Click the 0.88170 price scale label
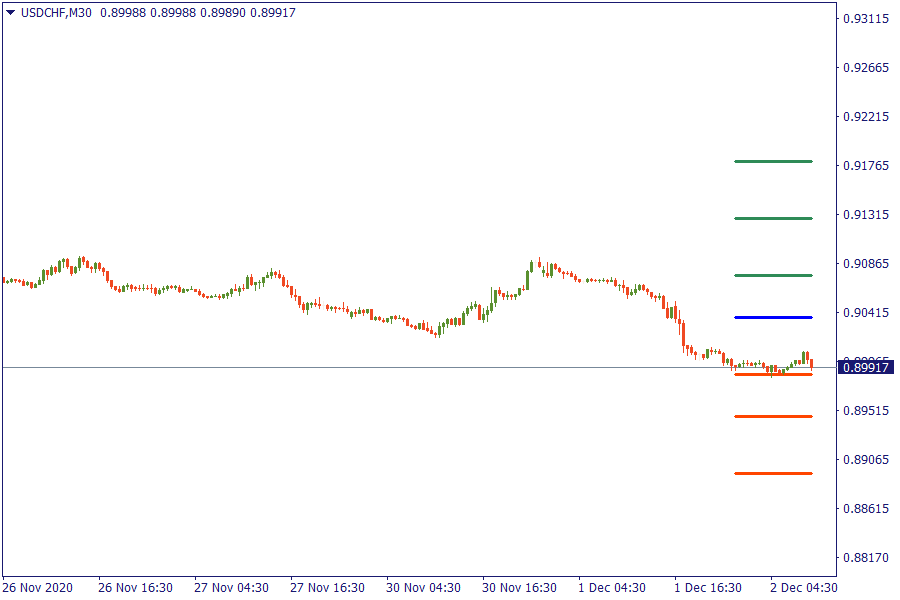Screen dimensions: 900x600 click(x=866, y=558)
